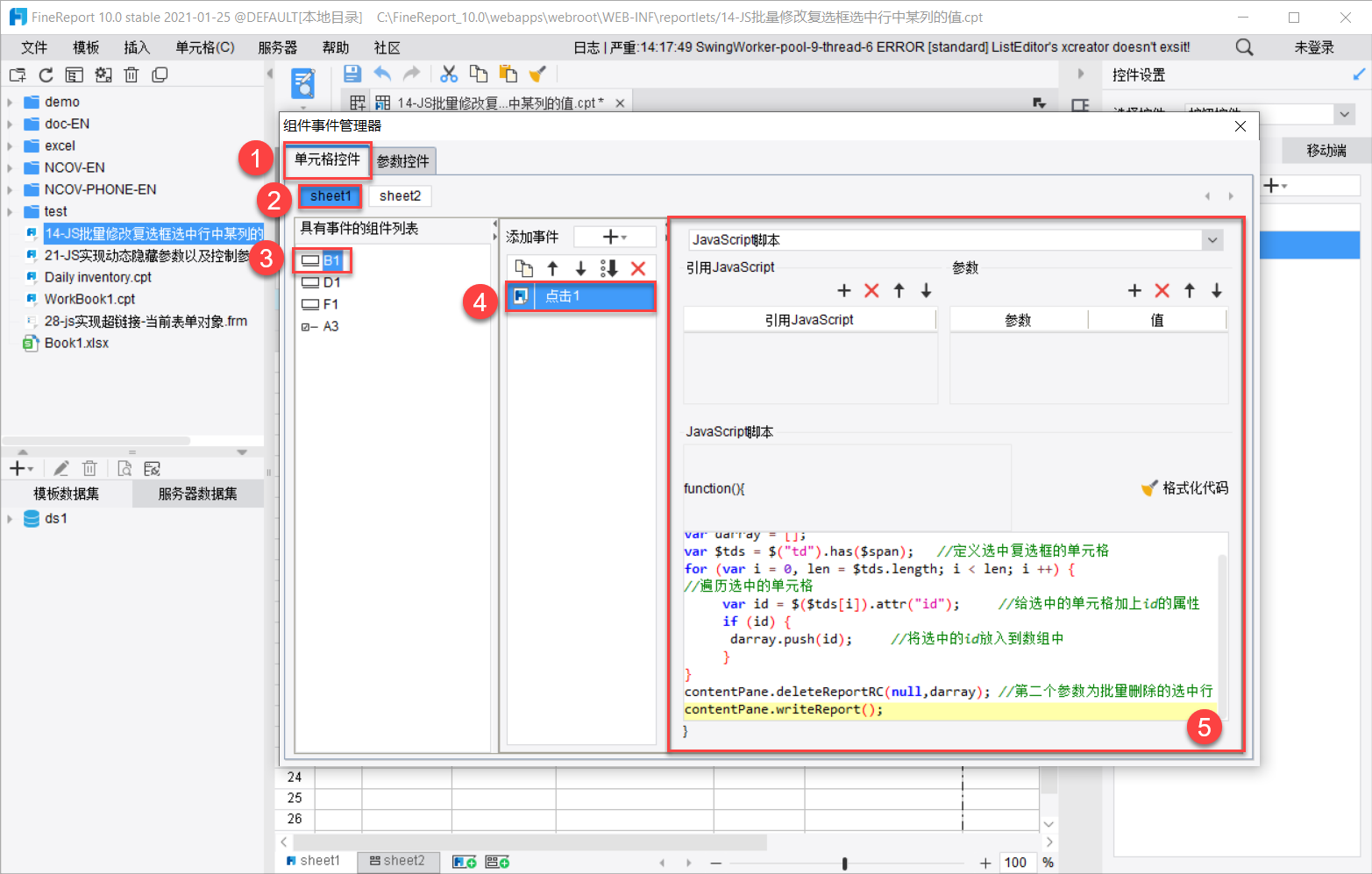Switch to the 参数控件 tab
This screenshot has height=874, width=1372.
[403, 161]
